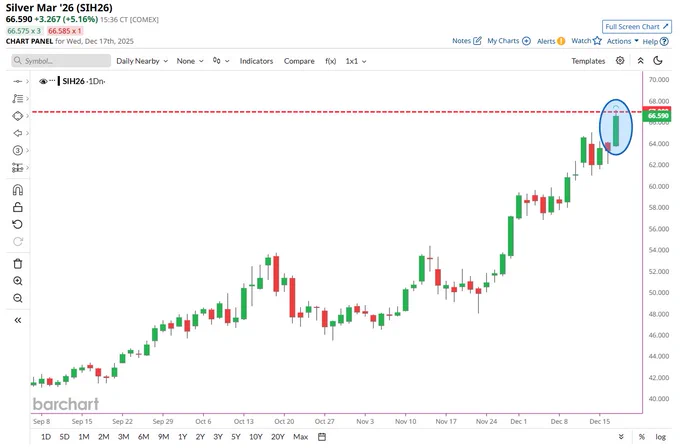Toggle log scale
680x448 pixels.
click(x=660, y=437)
